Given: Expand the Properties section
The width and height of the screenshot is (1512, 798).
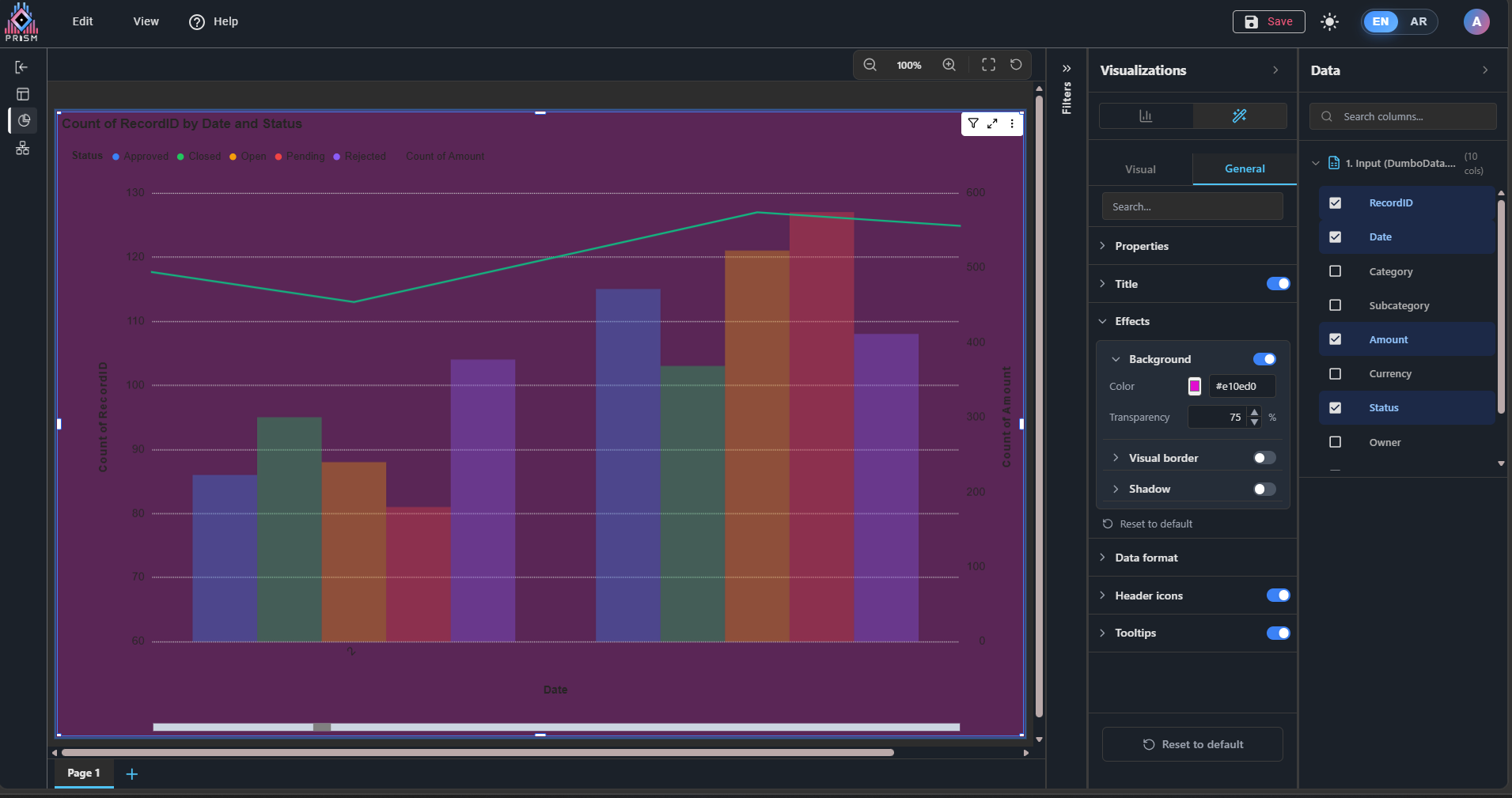Looking at the screenshot, I should tap(1142, 246).
